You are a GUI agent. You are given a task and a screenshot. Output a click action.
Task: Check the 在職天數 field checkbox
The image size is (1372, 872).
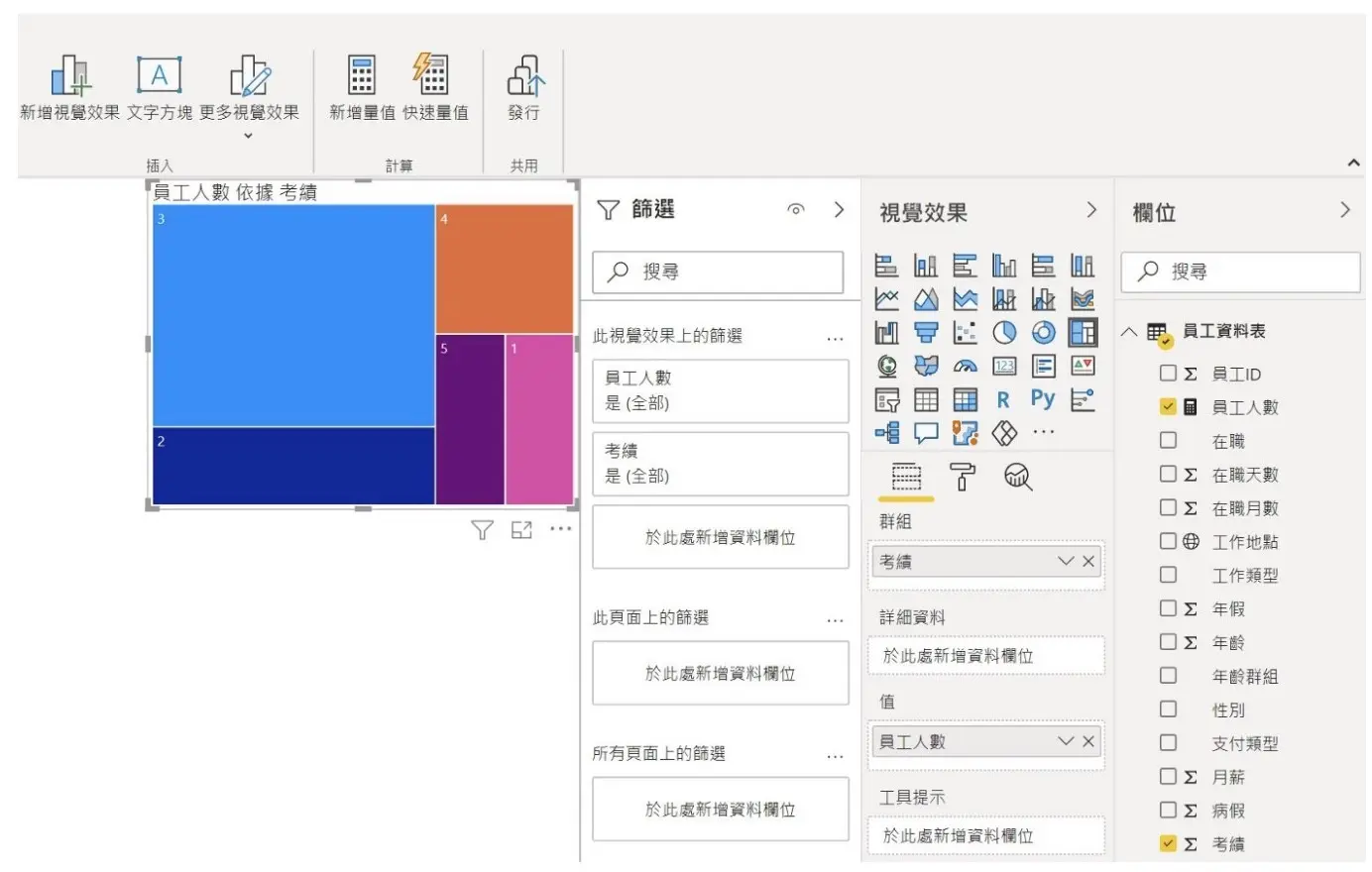(1168, 474)
